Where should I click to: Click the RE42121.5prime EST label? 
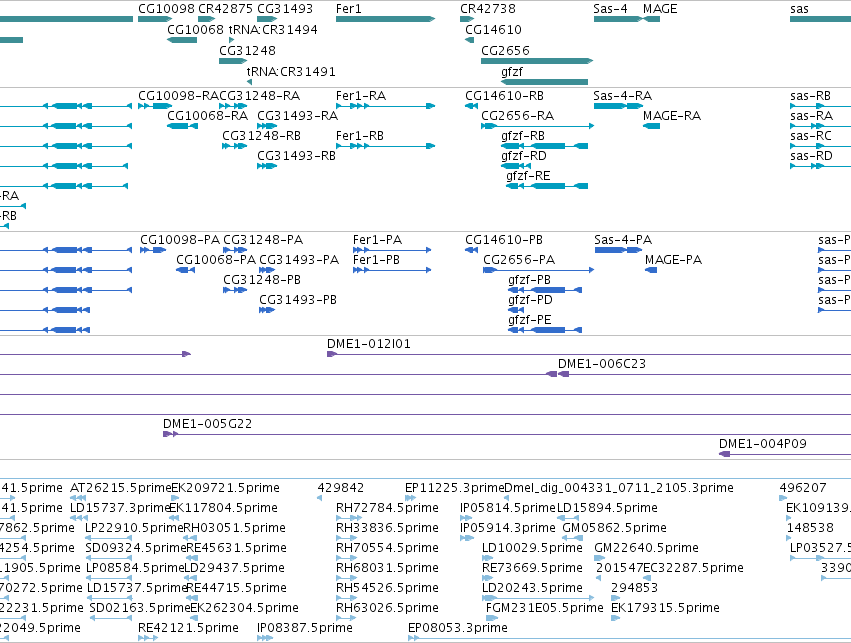pos(188,628)
